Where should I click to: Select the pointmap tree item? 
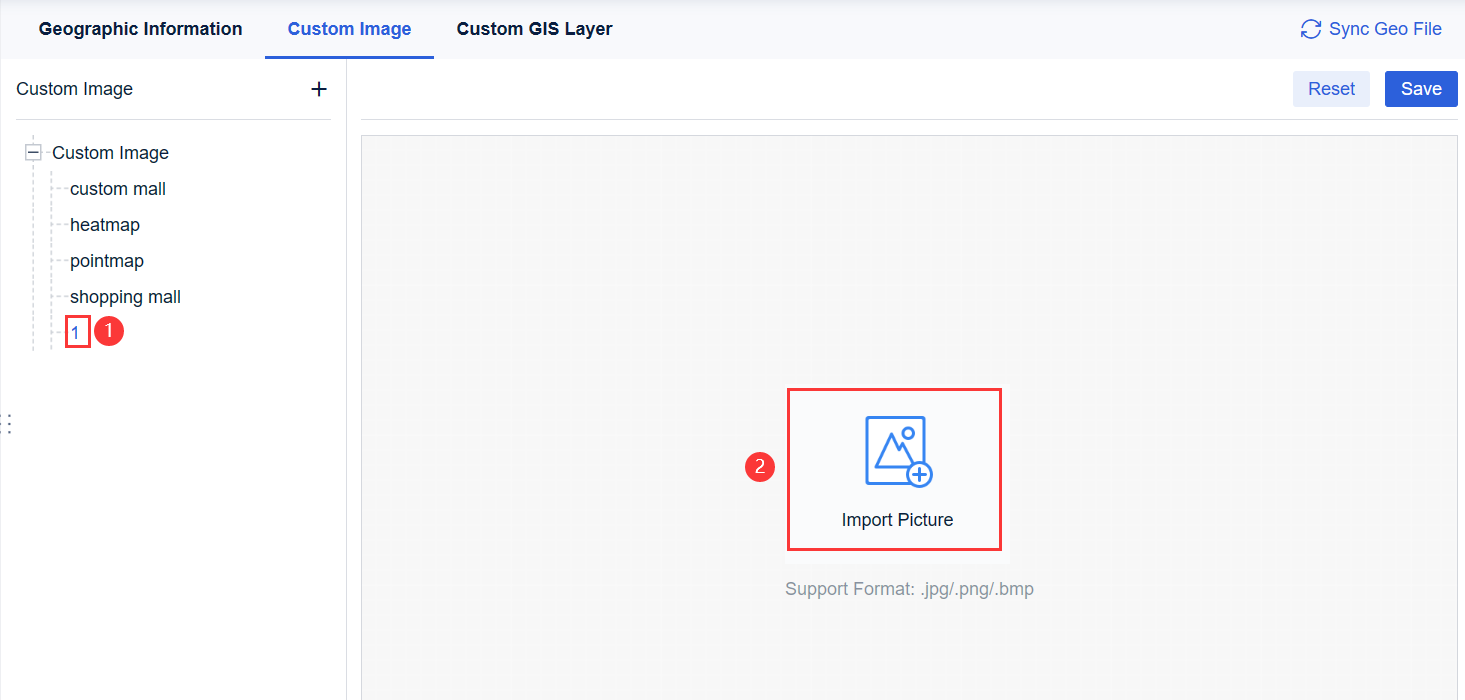(x=106, y=260)
